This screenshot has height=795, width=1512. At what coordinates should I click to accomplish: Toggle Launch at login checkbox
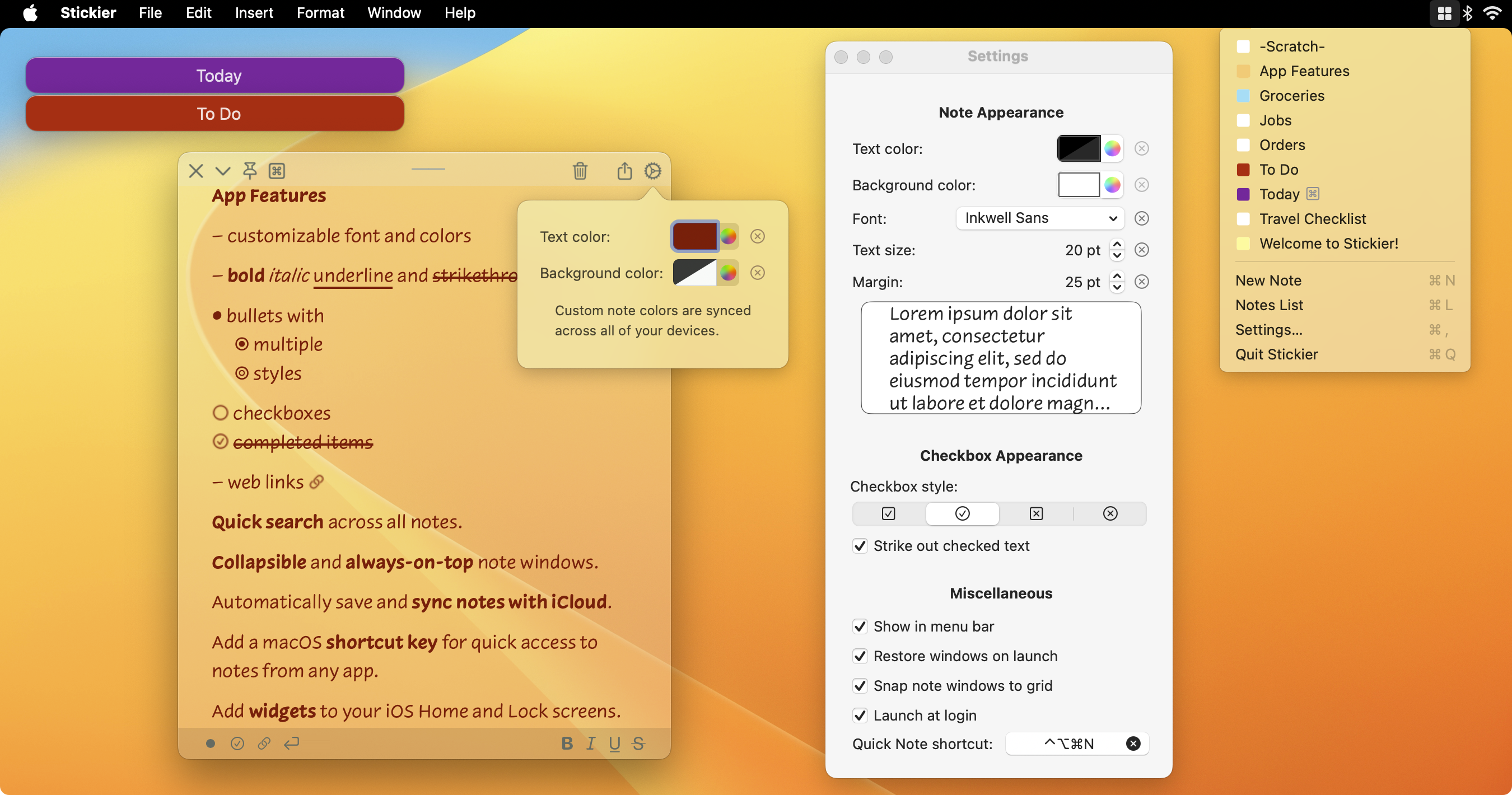point(860,715)
